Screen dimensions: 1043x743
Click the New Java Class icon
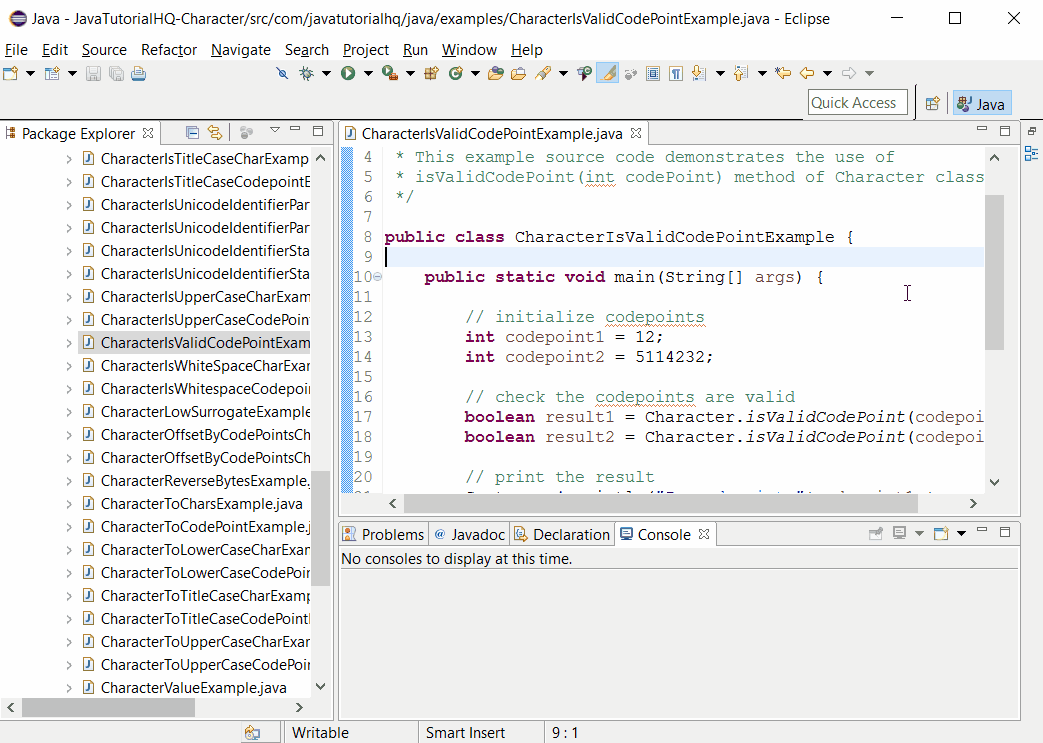pos(456,73)
